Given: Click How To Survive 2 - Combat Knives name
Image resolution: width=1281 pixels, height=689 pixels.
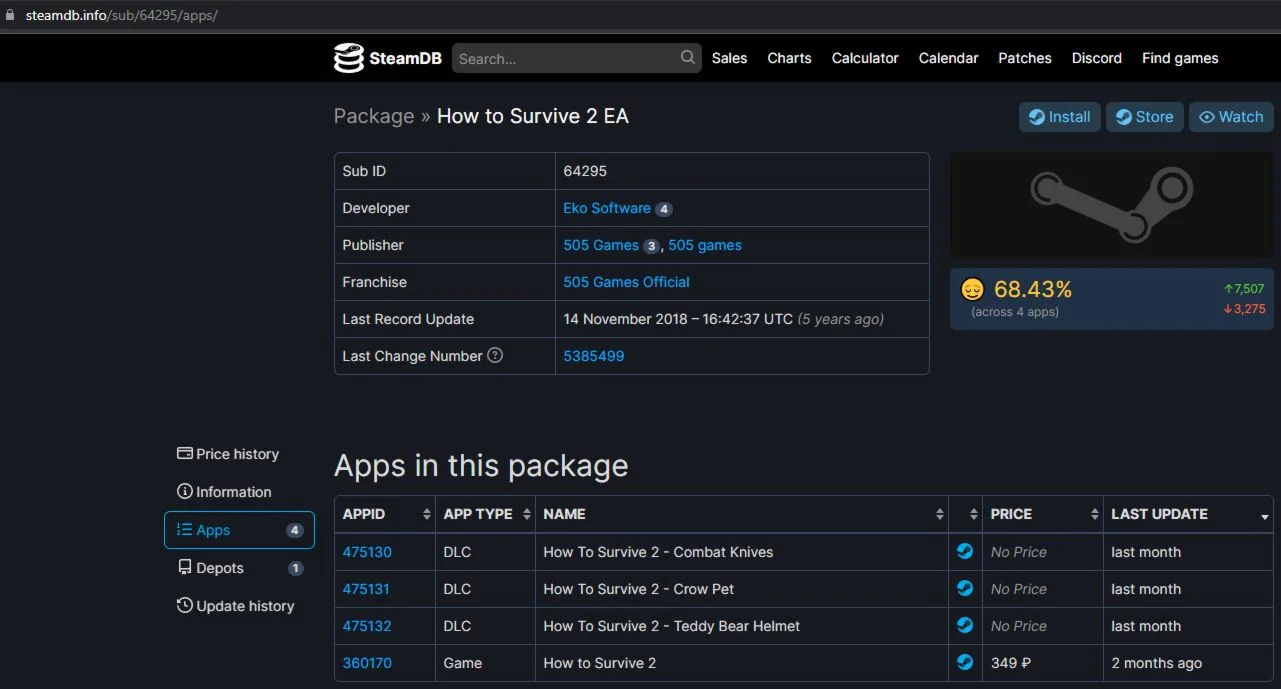Looking at the screenshot, I should click(x=658, y=552).
